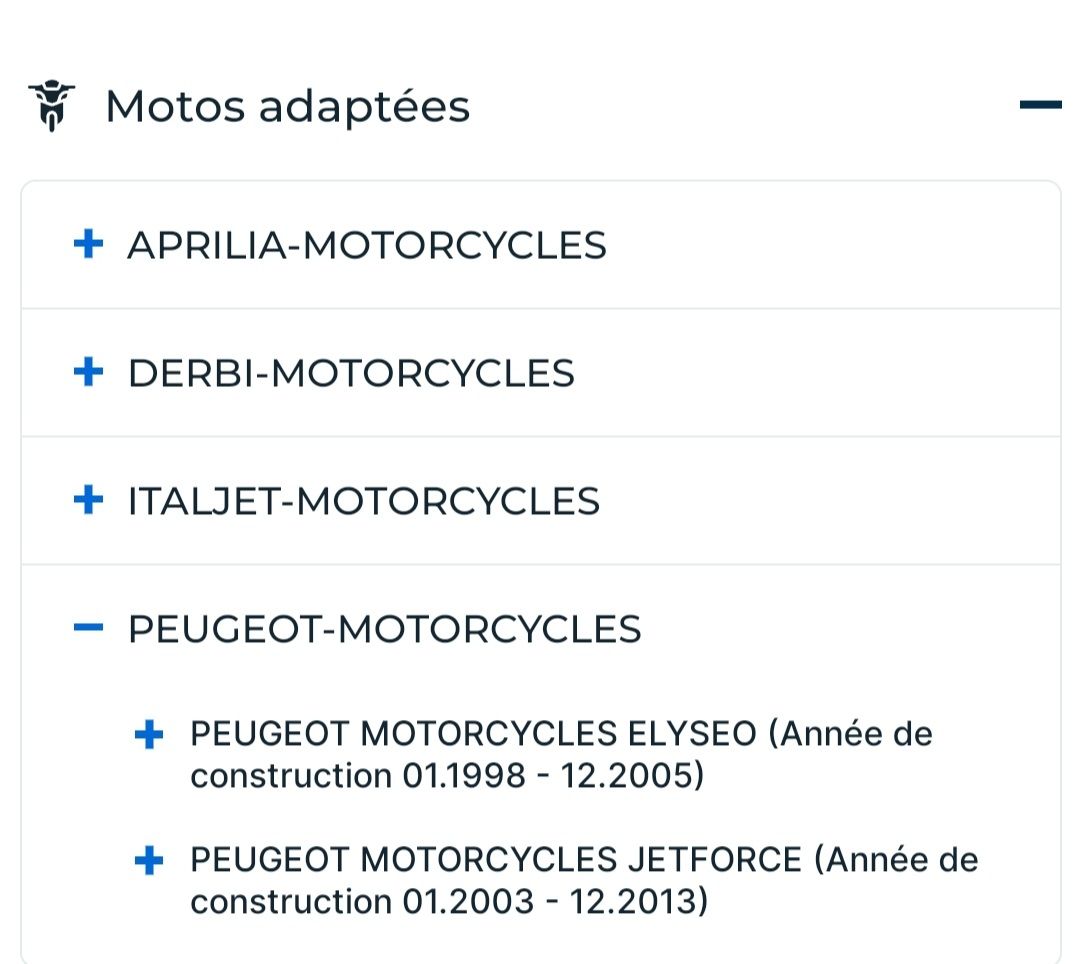Open the APRILIA-MOTORCYCLES brand label

point(366,245)
